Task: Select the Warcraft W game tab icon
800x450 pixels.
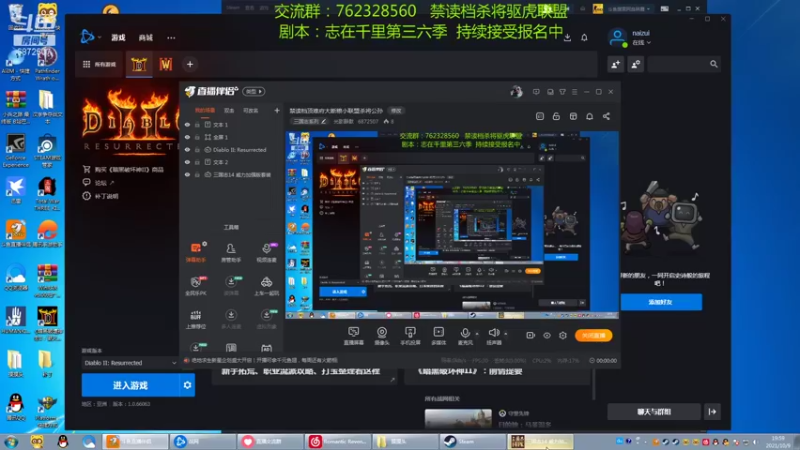Action: click(166, 64)
